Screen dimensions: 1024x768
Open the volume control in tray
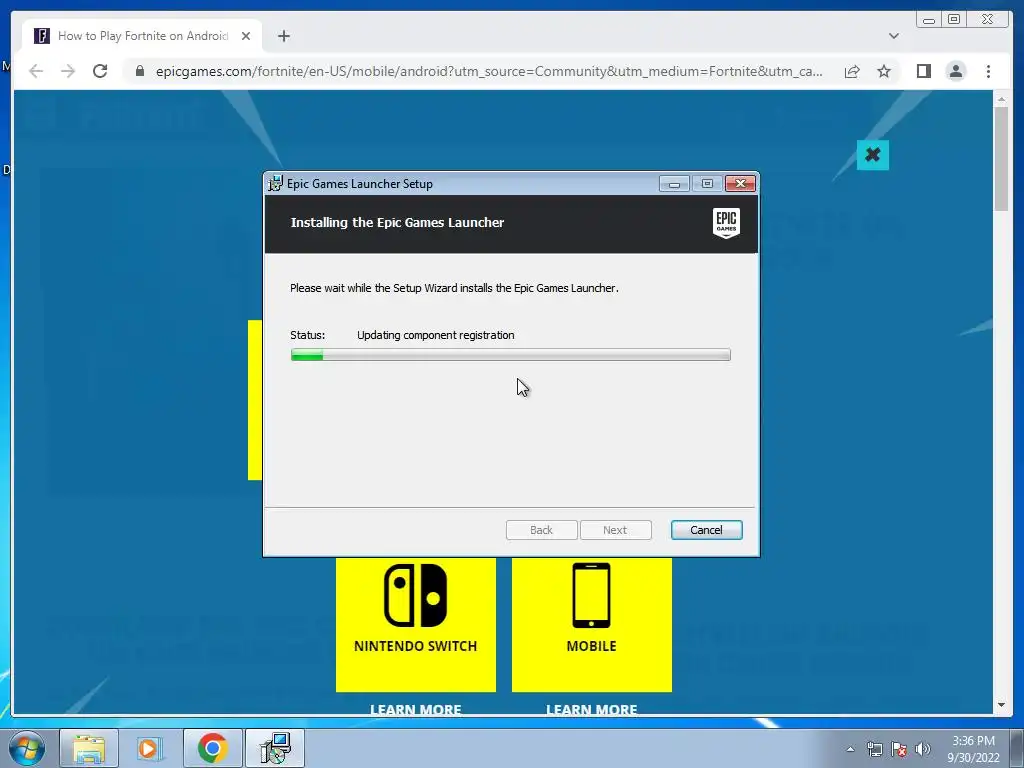pyautogui.click(x=923, y=749)
